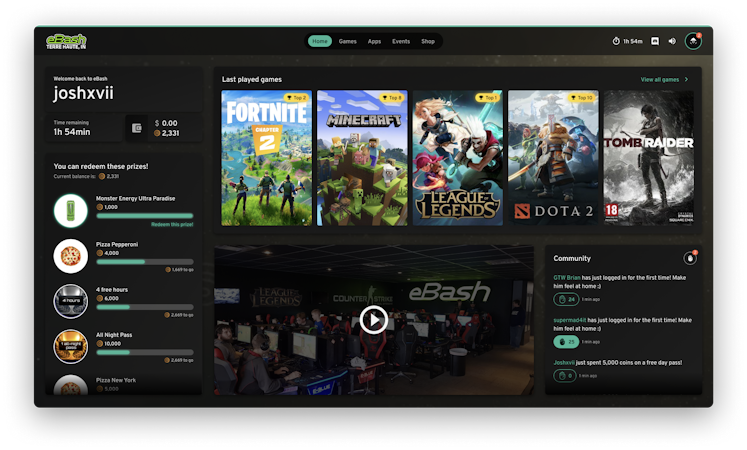The image size is (747, 450).
Task: Open the session timer clock icon
Action: tap(616, 41)
